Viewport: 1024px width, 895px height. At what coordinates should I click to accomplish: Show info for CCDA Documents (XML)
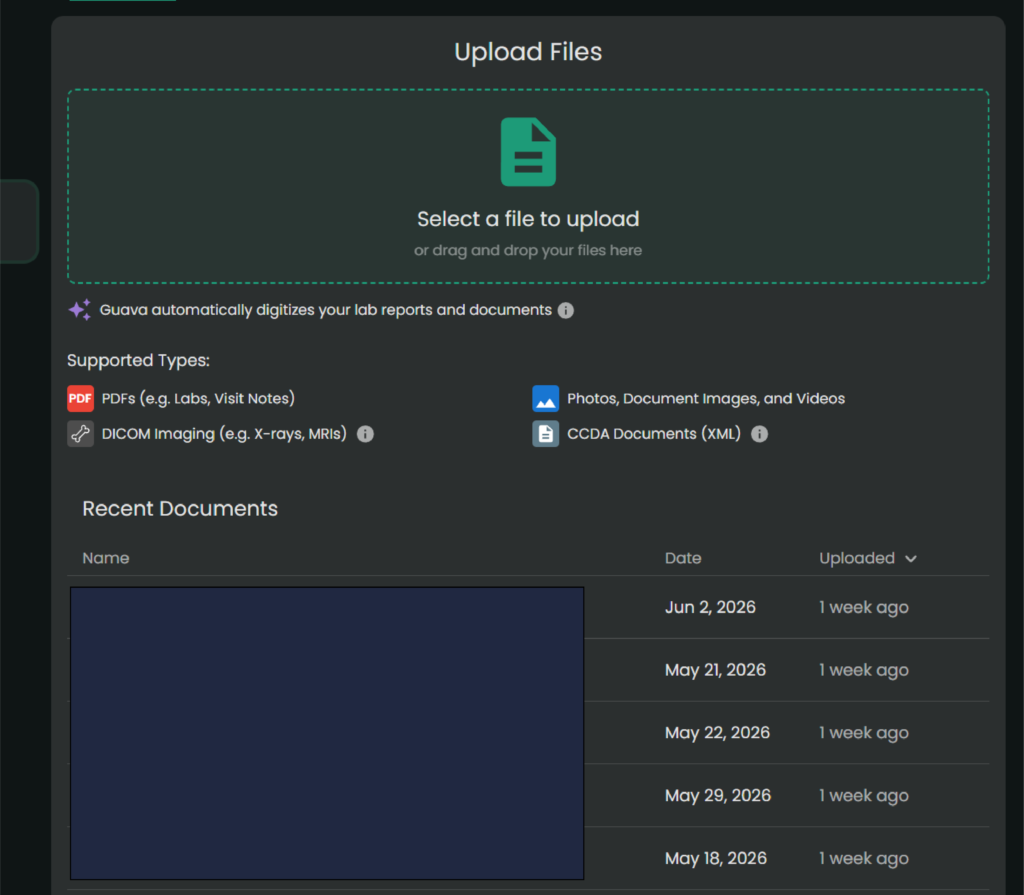[x=759, y=434]
